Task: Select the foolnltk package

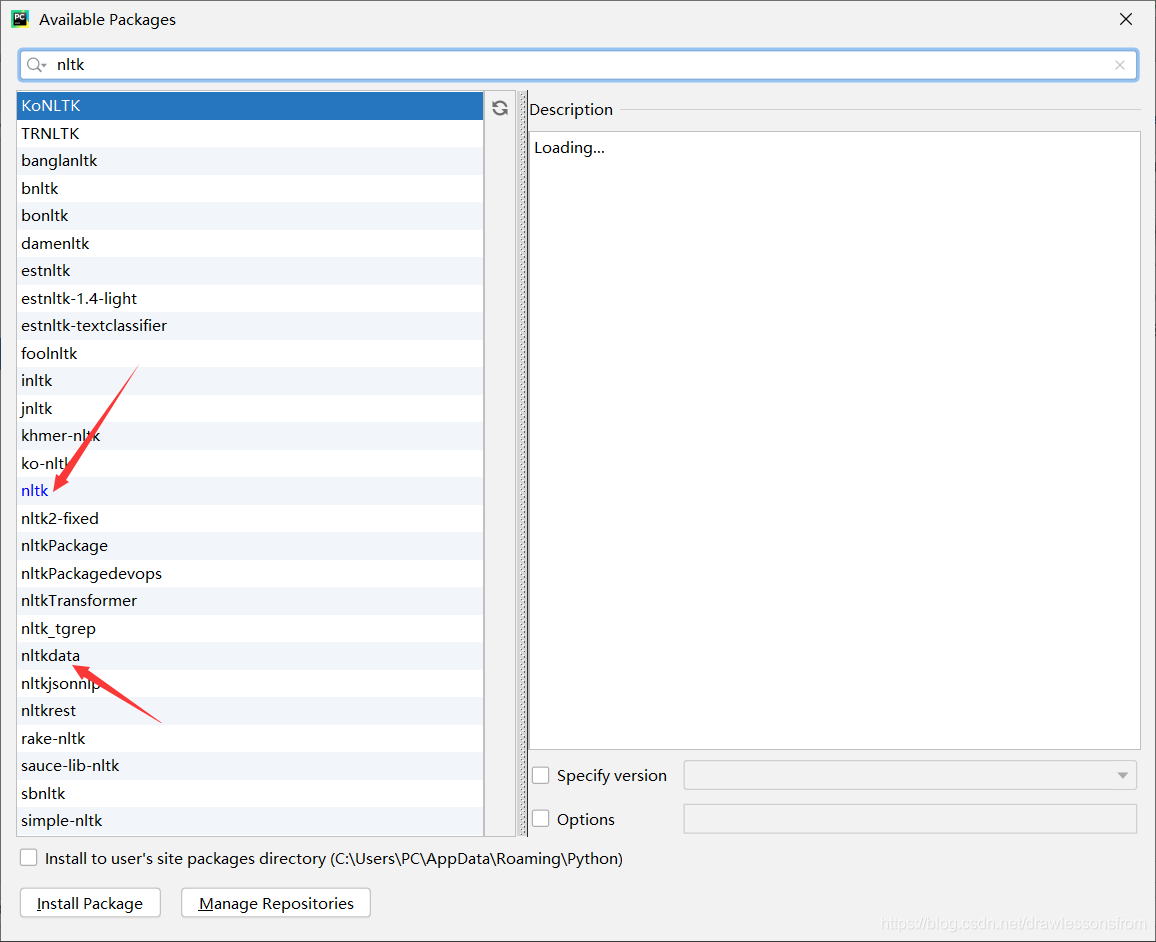Action: (x=250, y=353)
